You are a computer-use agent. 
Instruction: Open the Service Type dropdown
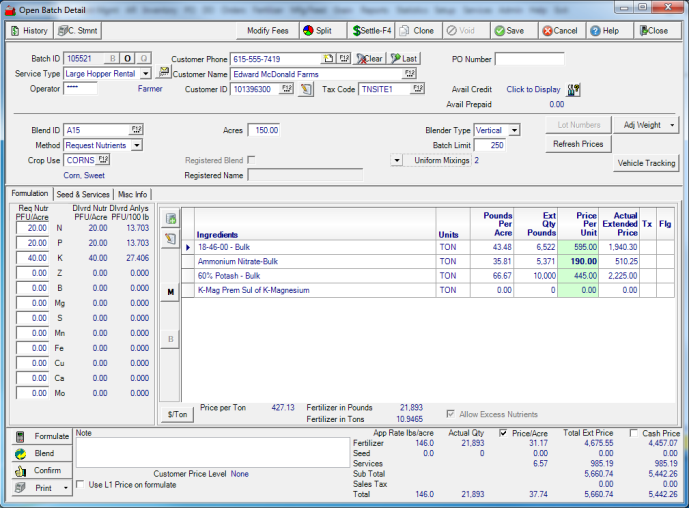click(145, 74)
